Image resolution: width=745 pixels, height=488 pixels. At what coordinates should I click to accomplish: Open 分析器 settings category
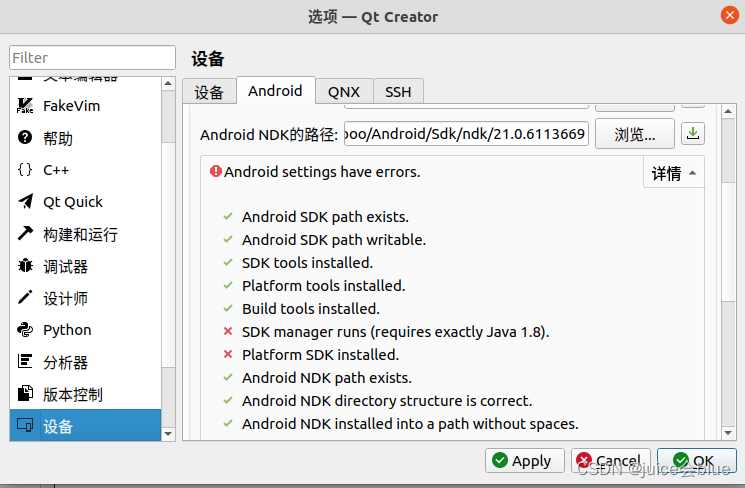(86, 362)
